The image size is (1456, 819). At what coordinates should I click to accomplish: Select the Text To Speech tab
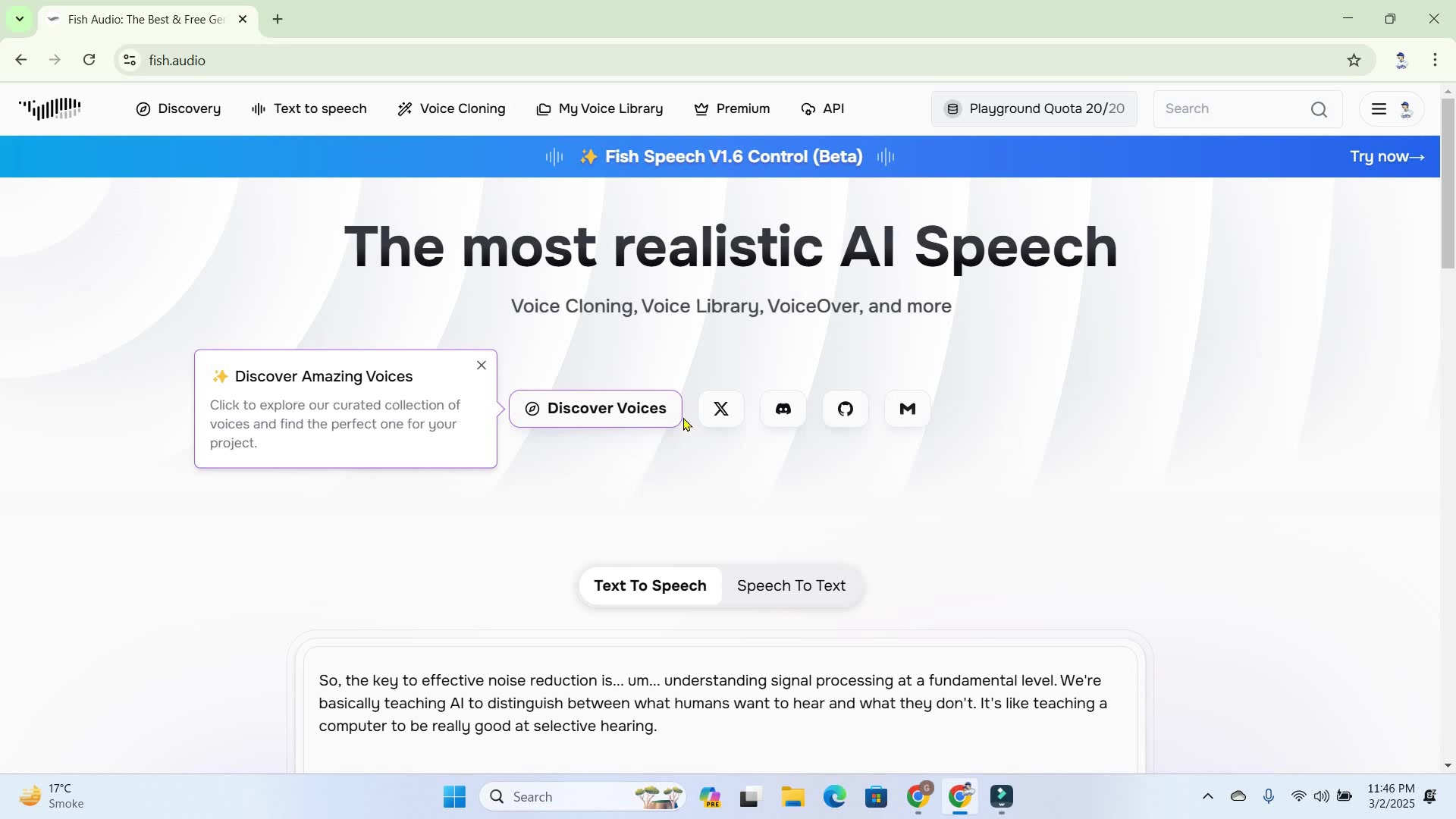[x=650, y=586]
